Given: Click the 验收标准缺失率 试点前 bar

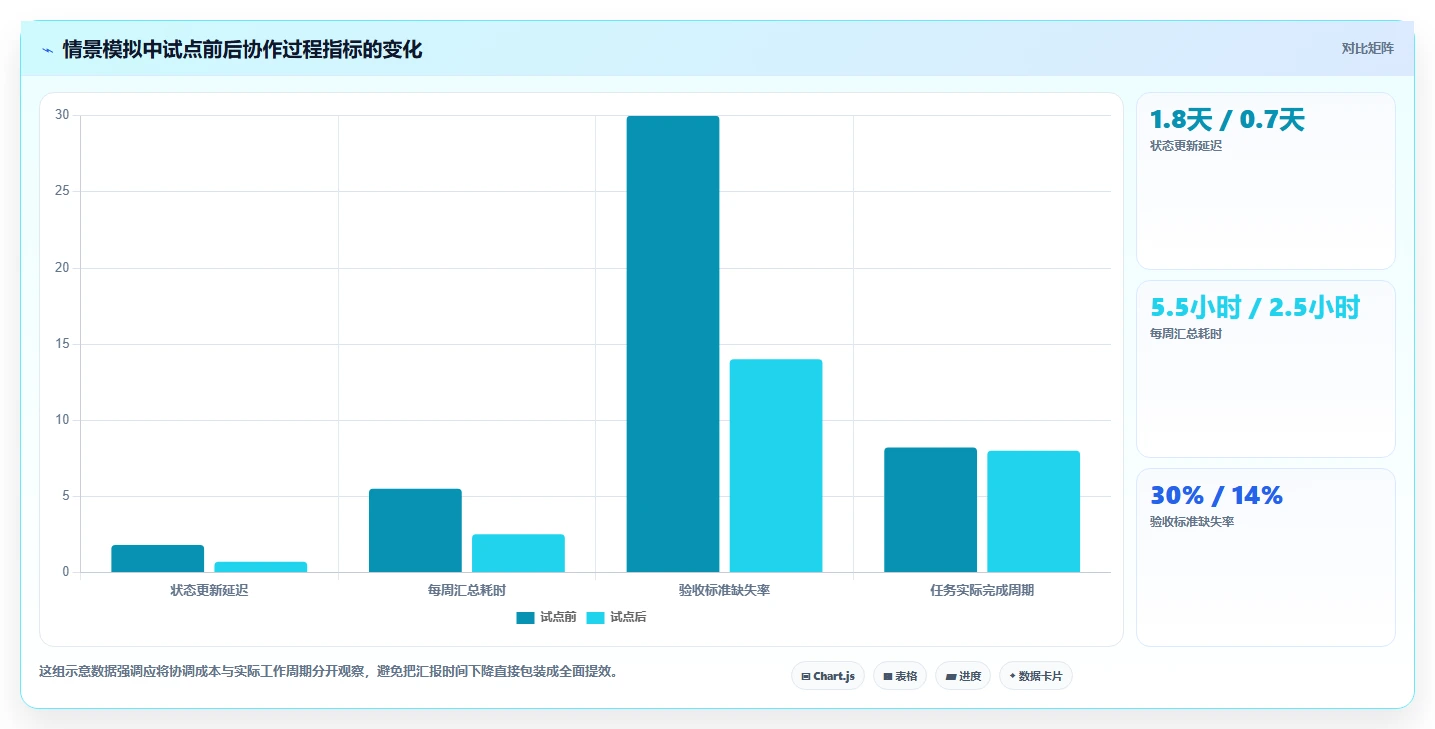Looking at the screenshot, I should tap(673, 344).
